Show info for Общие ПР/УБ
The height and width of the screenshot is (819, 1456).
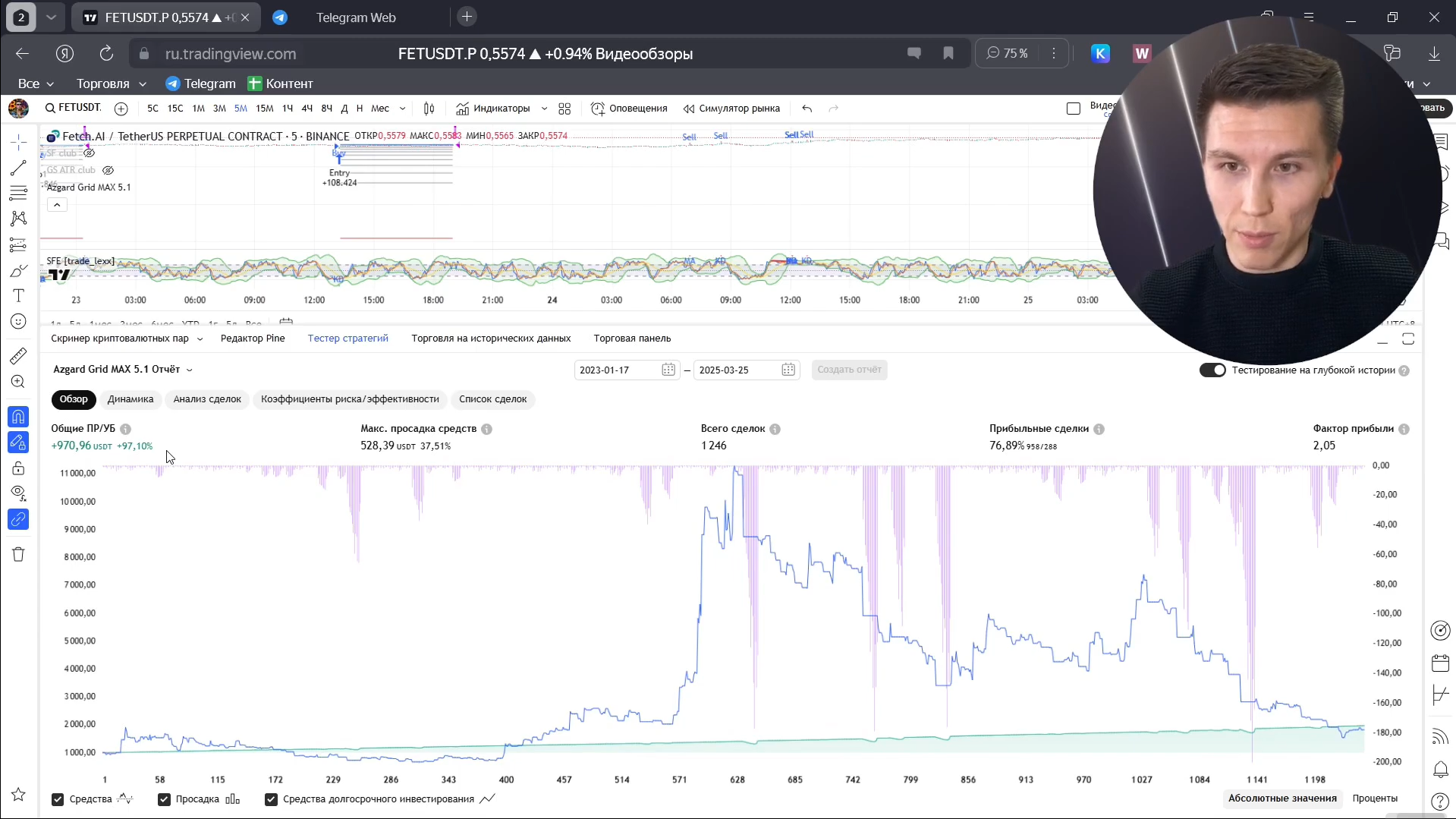click(126, 429)
